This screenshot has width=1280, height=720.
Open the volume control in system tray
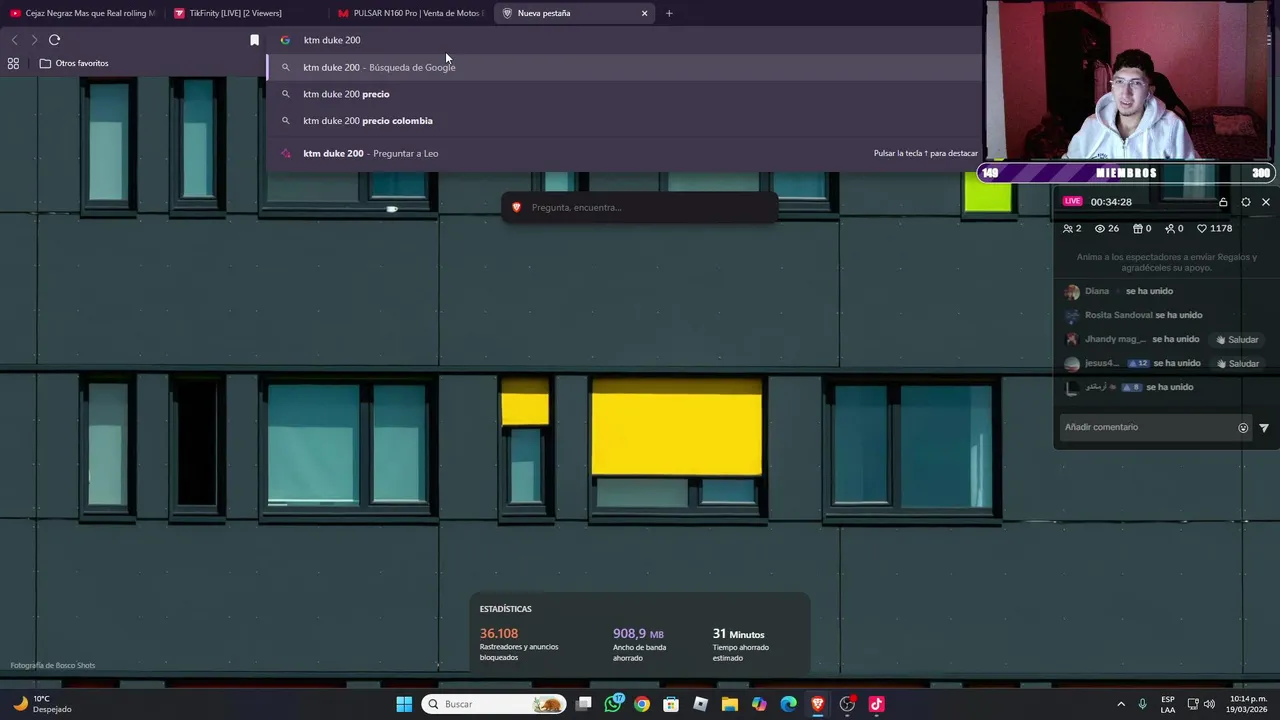[1209, 704]
